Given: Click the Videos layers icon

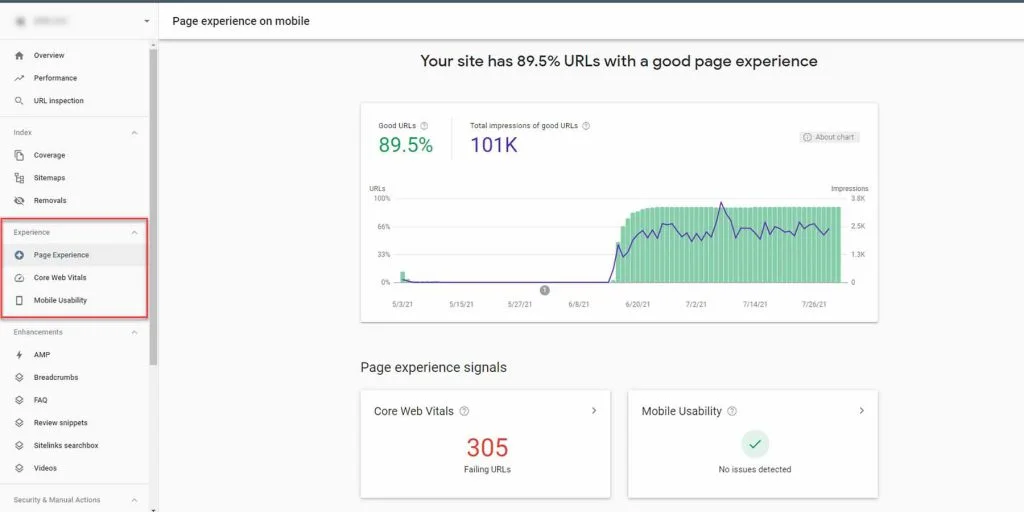Looking at the screenshot, I should coord(19,468).
